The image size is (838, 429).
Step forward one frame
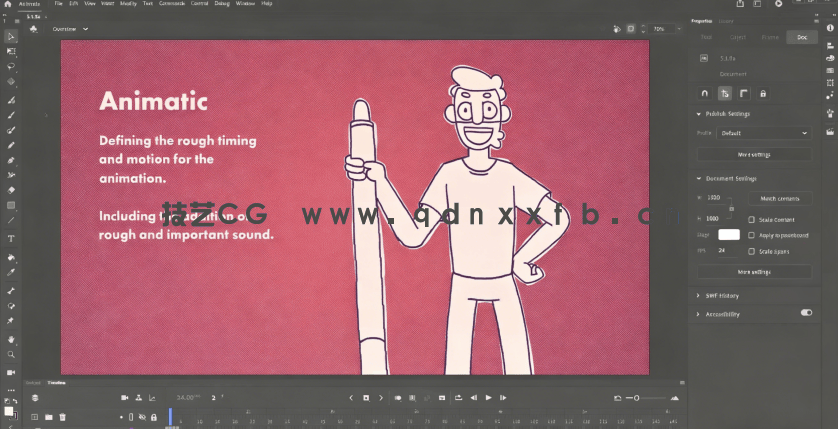[503, 398]
